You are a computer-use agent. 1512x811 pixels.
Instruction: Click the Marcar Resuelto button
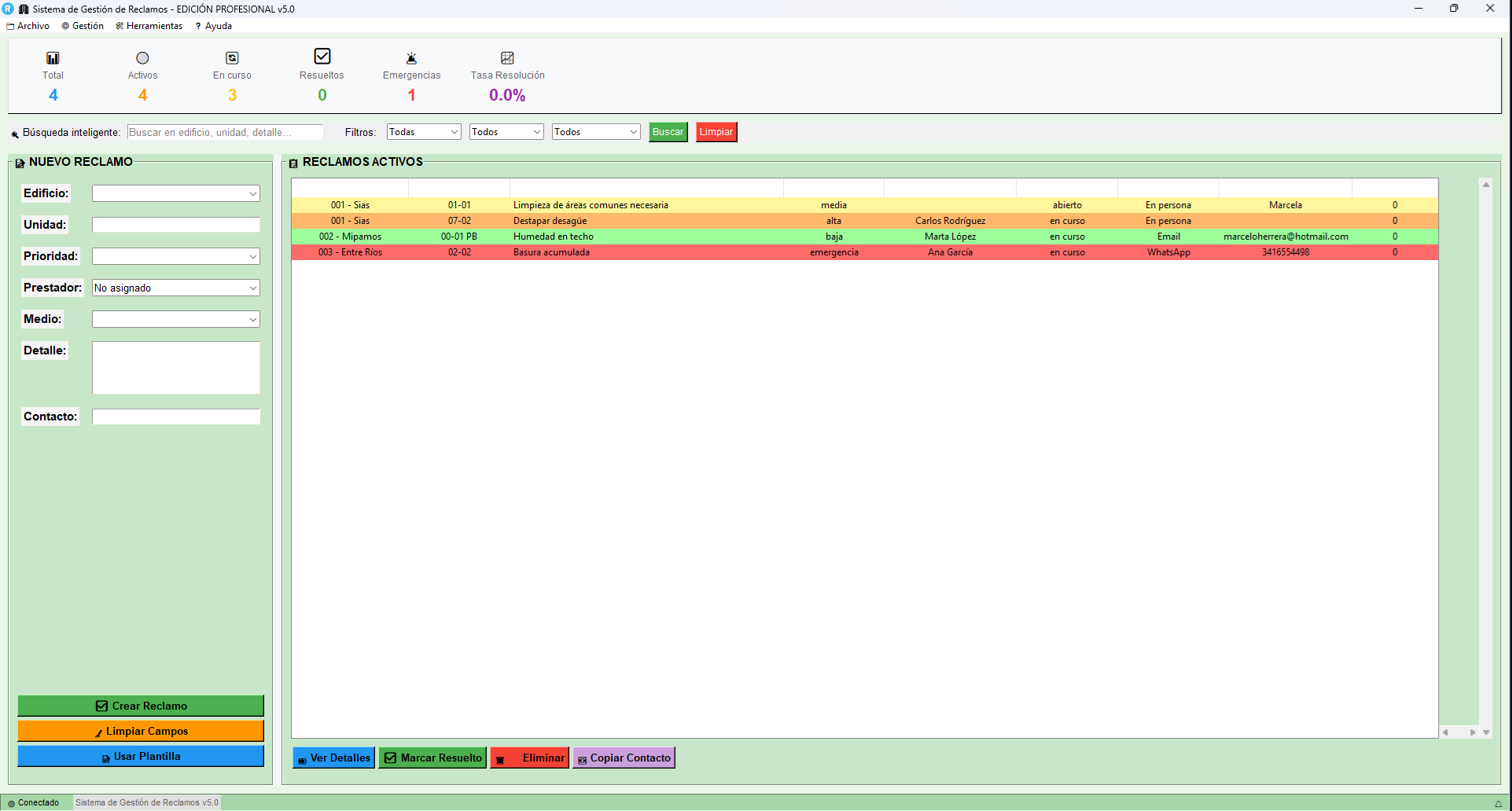[x=432, y=758]
